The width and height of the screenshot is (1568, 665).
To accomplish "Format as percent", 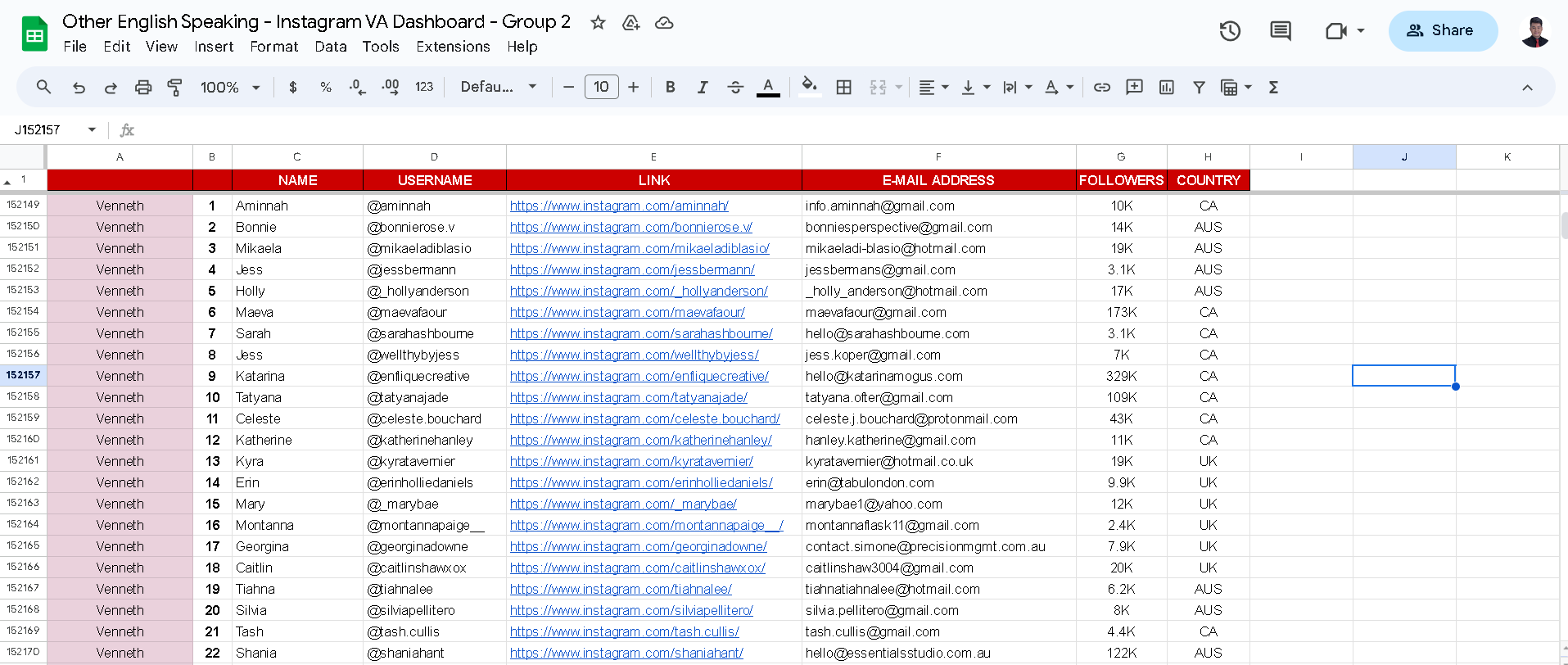I will pos(326,87).
